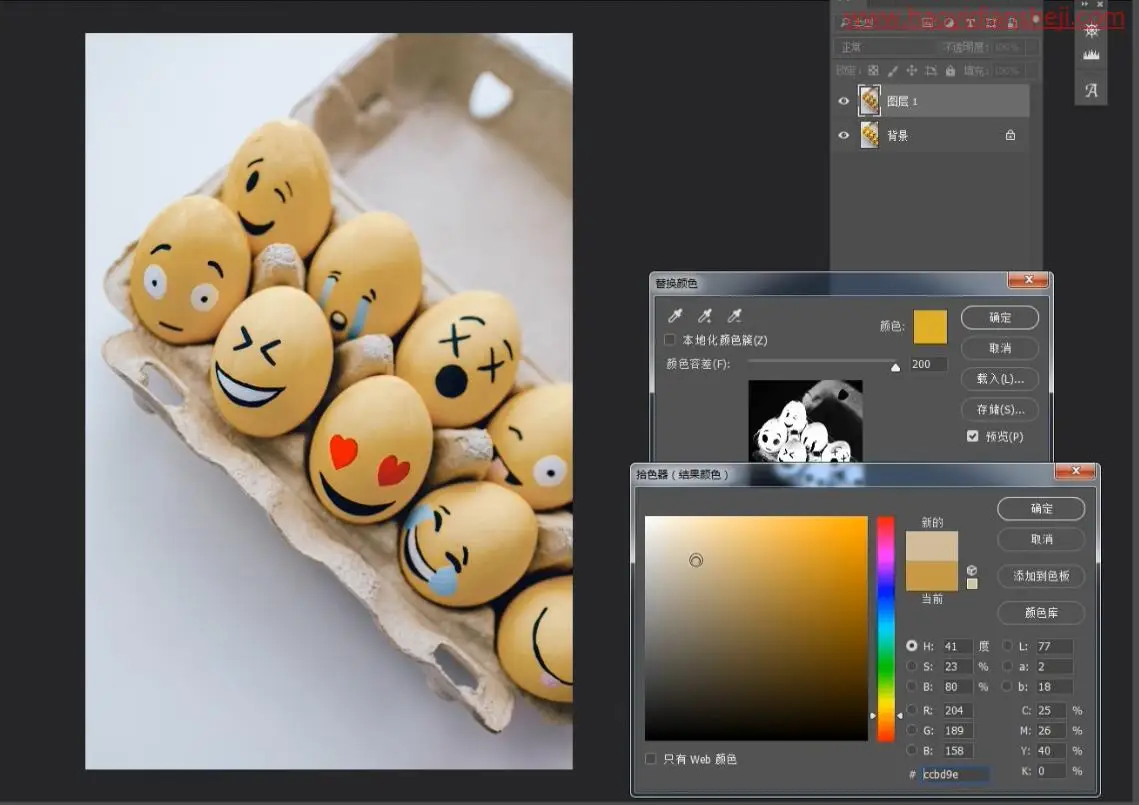Select the R red radio button
This screenshot has width=1139, height=805.
[912, 710]
